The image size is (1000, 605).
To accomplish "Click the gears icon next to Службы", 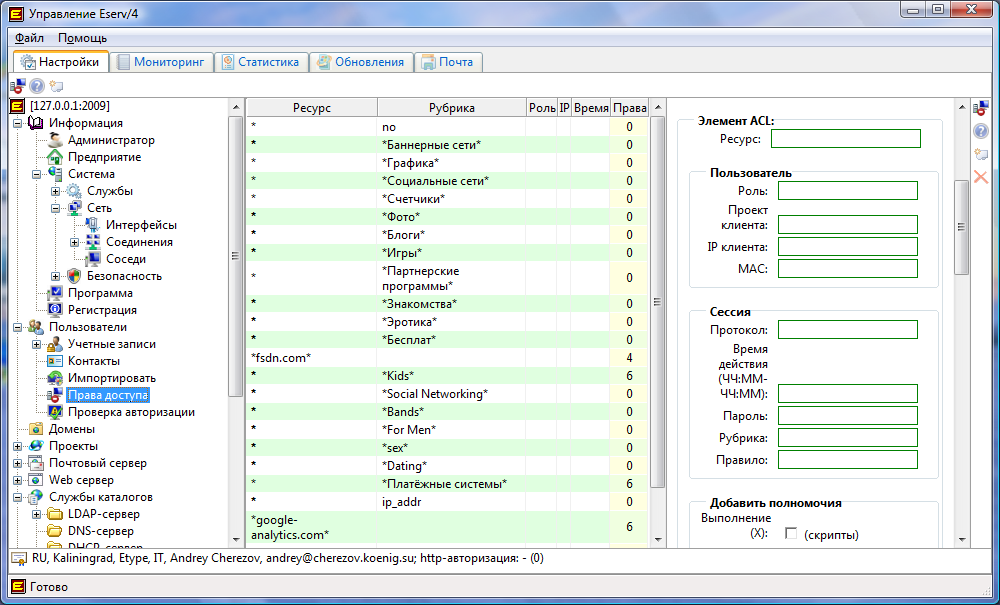I will (74, 191).
